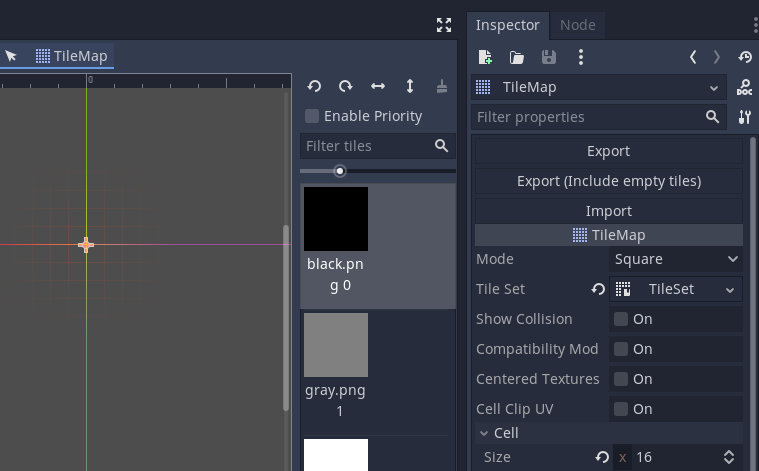Viewport: 759px width, 471px height.
Task: Clear tile transform brush icon
Action: 441,87
